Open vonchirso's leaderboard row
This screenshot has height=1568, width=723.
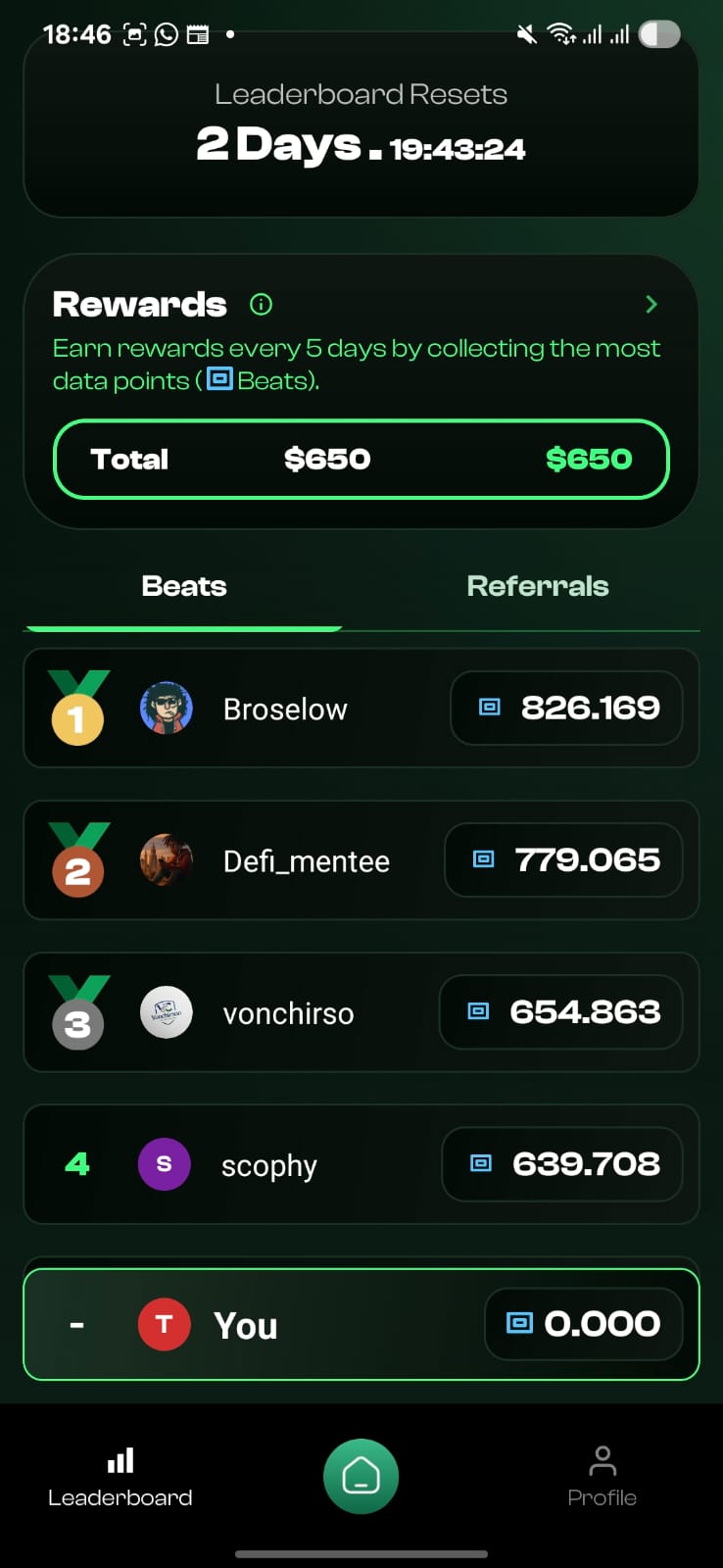click(361, 1012)
